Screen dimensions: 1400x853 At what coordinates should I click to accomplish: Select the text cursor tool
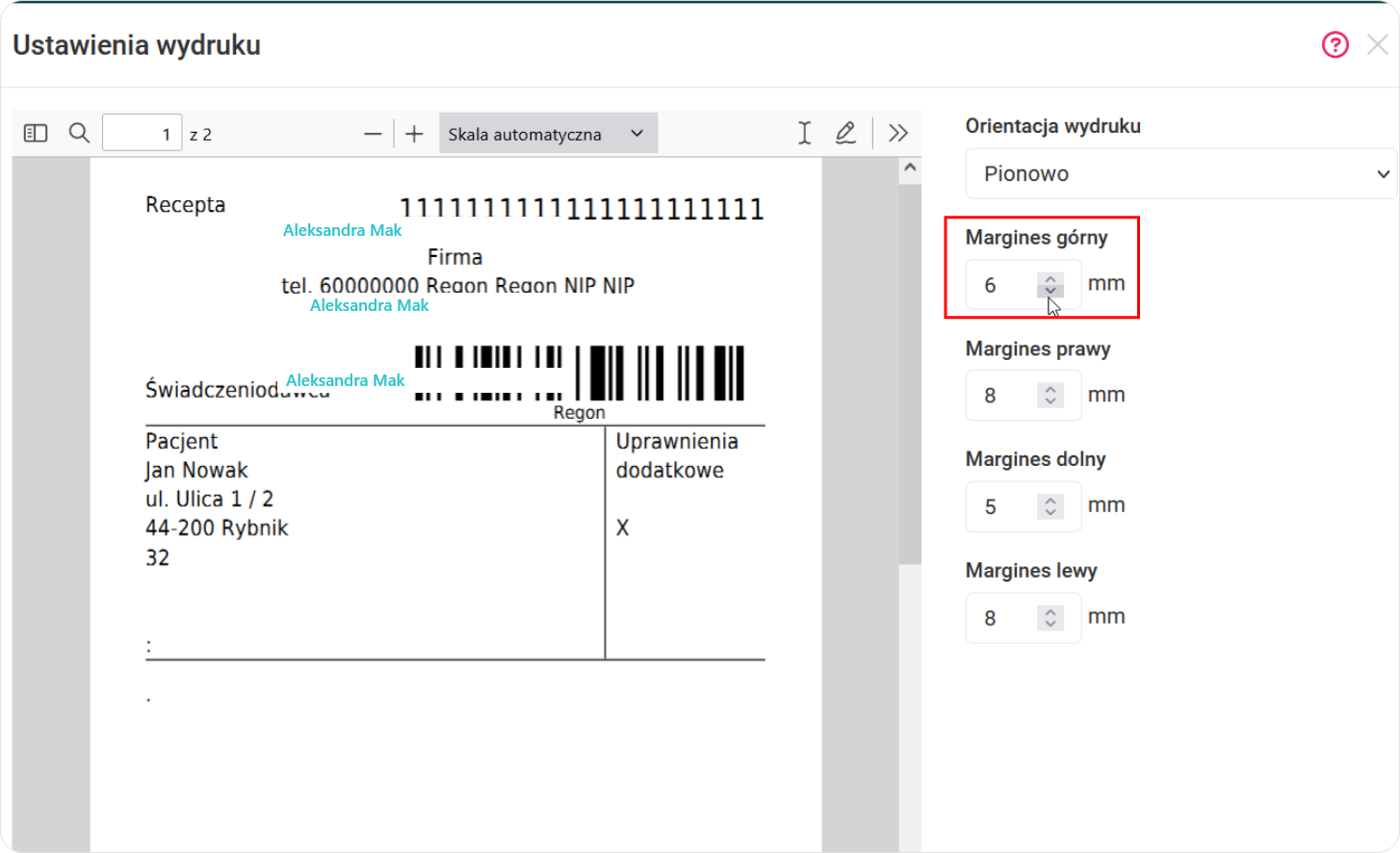click(805, 133)
